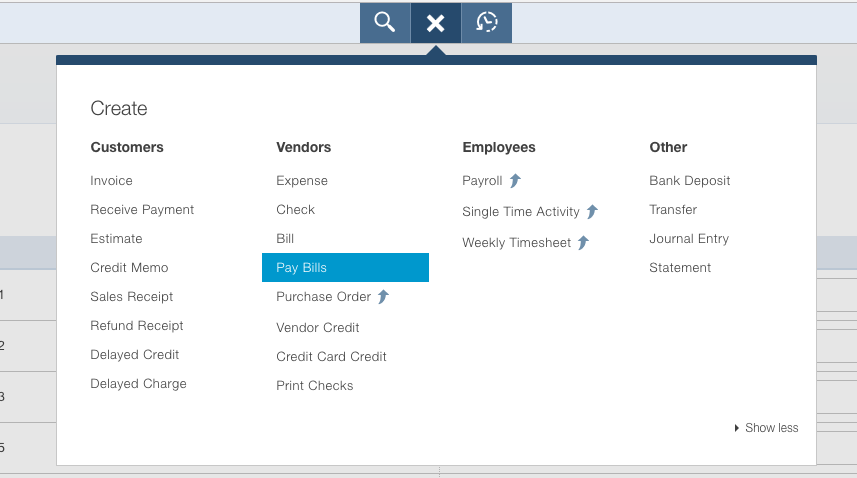This screenshot has height=478, width=857.
Task: Open Delayed Charge
Action: 139,383
